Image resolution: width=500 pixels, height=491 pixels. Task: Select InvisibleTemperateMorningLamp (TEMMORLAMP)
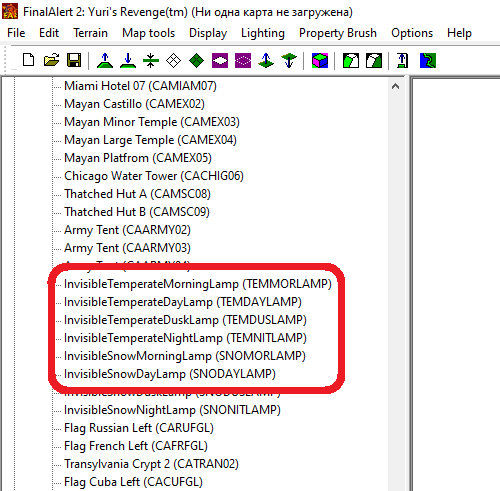[x=198, y=284]
